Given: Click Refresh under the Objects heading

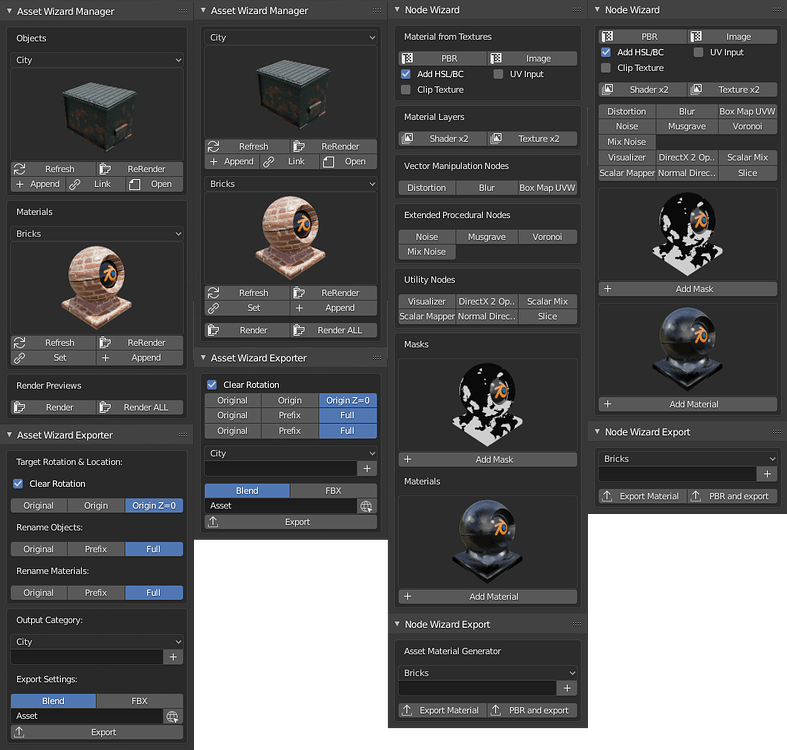Looking at the screenshot, I should [53, 169].
